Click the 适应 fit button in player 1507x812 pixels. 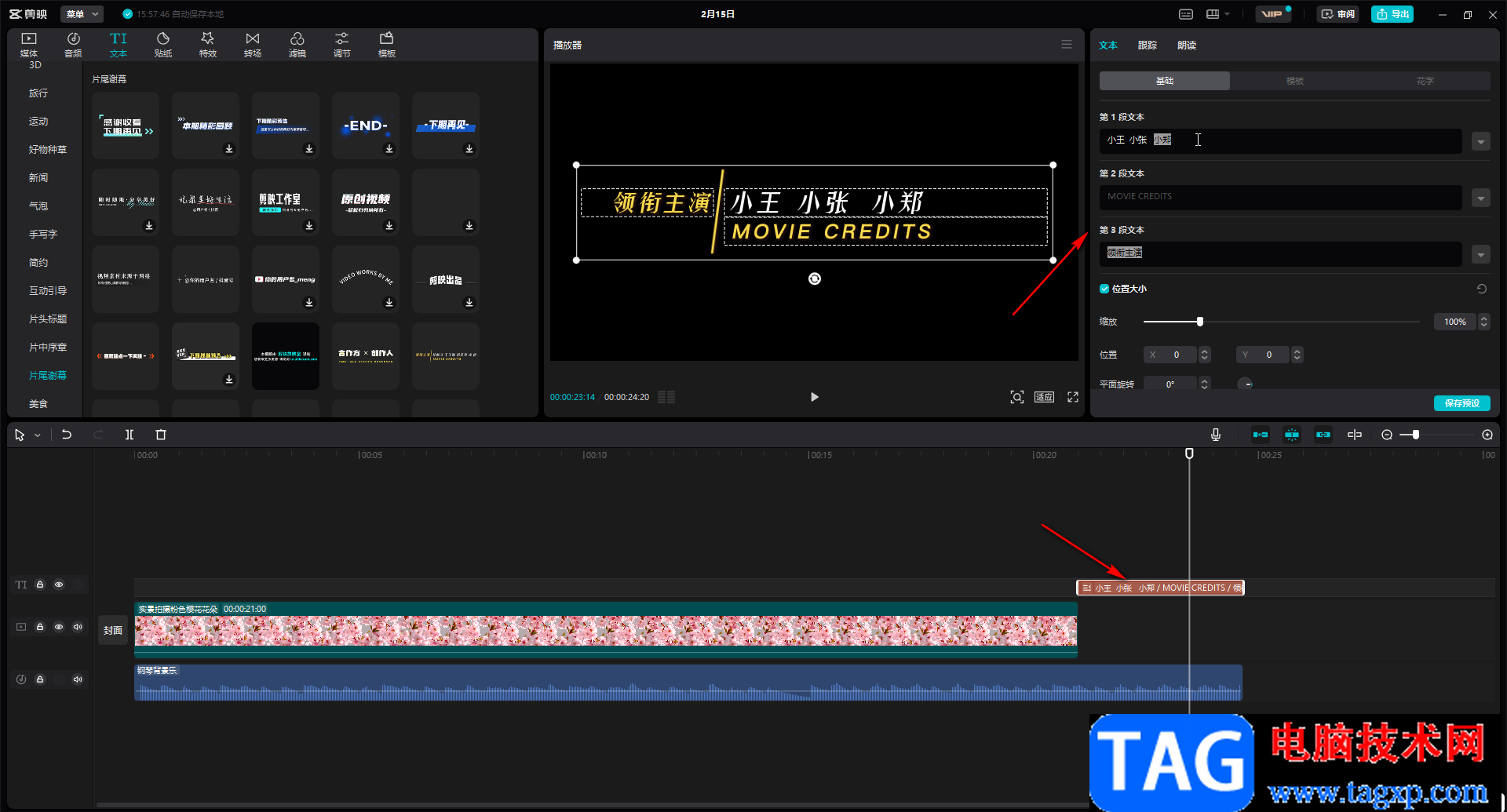click(x=1044, y=397)
